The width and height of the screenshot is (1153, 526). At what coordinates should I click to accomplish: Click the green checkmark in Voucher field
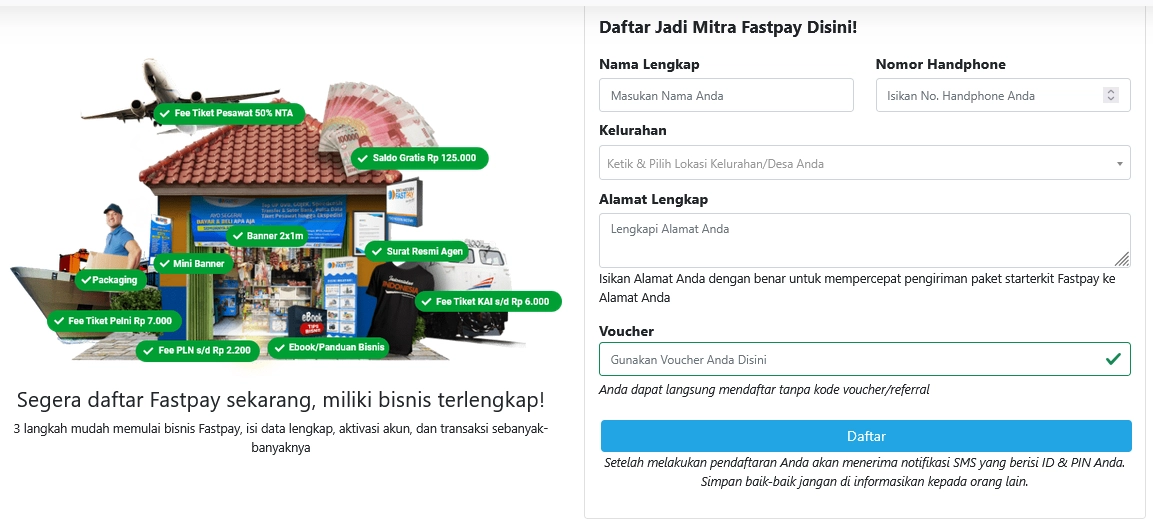click(x=1113, y=359)
